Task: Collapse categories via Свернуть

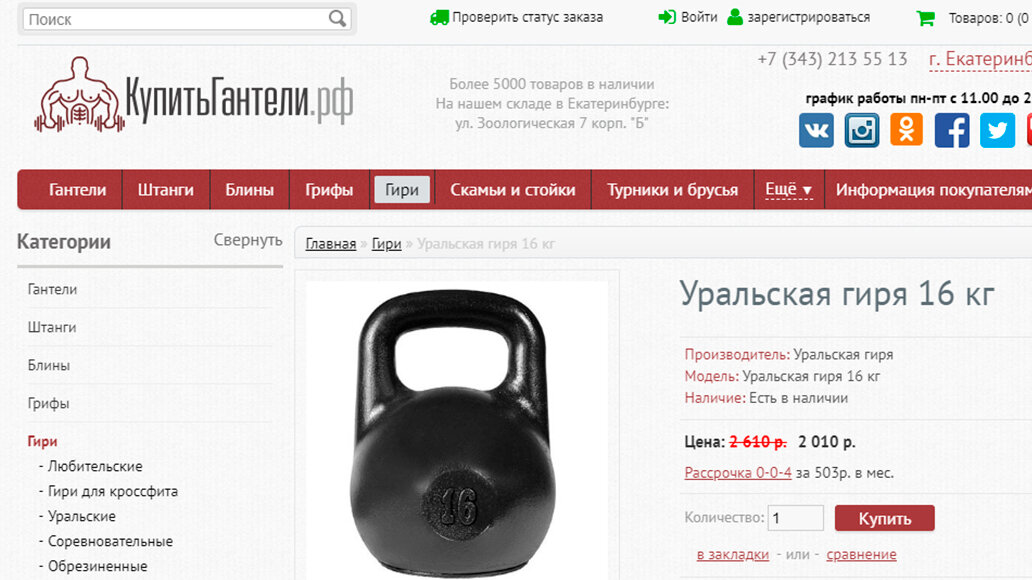Action: (x=247, y=240)
